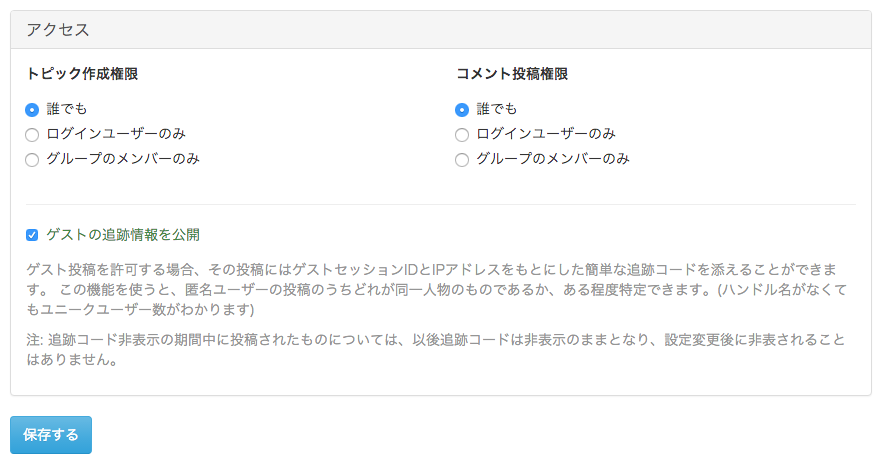Viewport: 882px width, 465px height.
Task: Click 誰でも label text under コメント投稿権限
Action: click(x=497, y=109)
